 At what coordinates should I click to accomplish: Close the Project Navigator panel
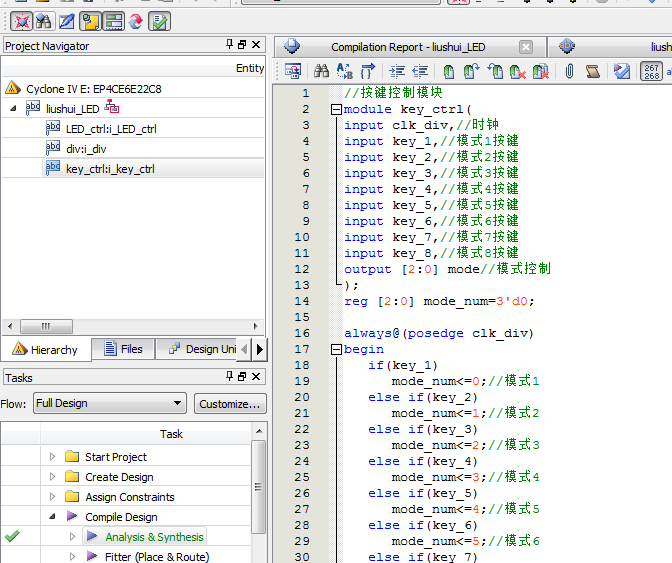pos(256,45)
